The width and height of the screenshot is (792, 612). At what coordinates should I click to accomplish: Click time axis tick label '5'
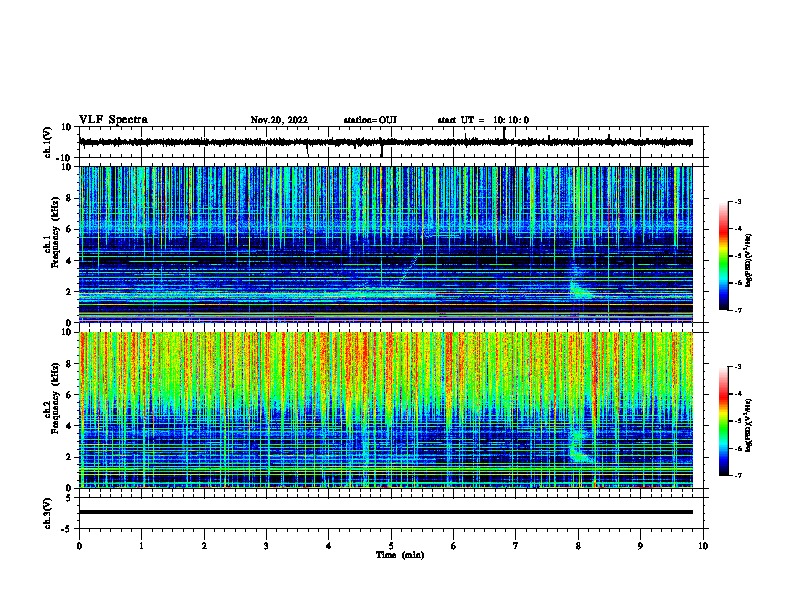pyautogui.click(x=391, y=546)
